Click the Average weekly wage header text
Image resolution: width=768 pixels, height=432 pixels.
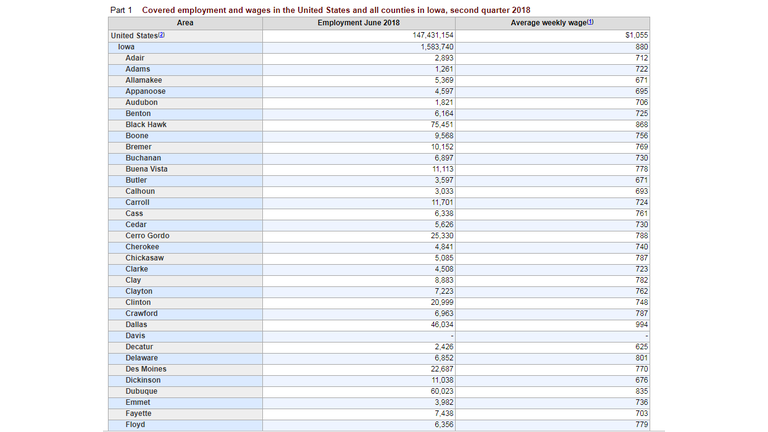547,22
